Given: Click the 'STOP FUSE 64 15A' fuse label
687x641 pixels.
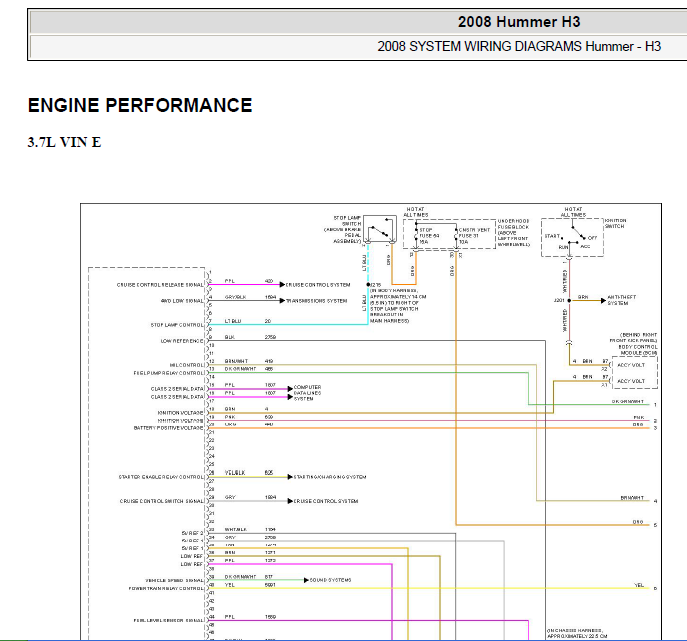Looking at the screenshot, I should [429, 236].
